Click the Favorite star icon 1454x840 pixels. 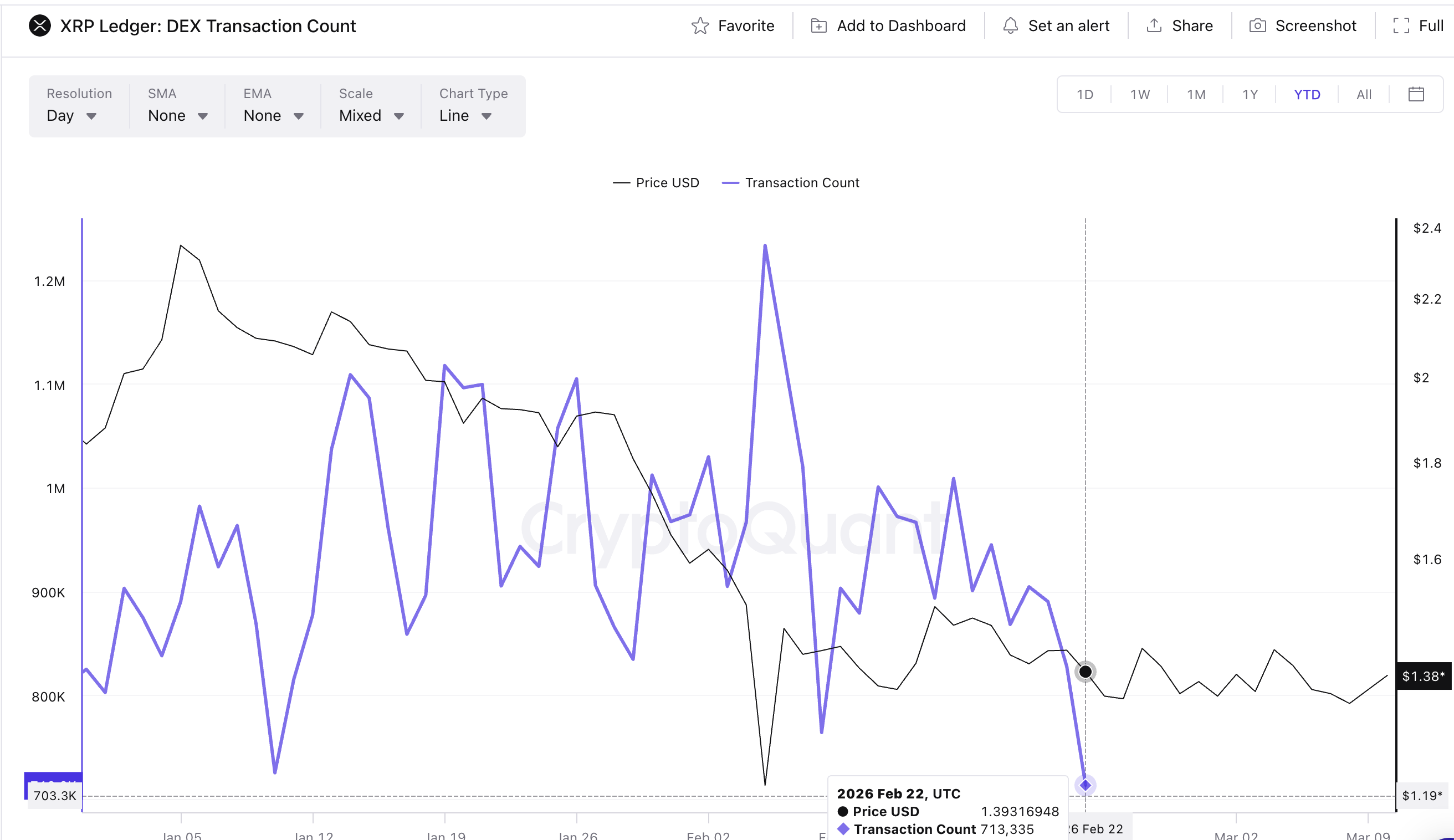(x=700, y=25)
